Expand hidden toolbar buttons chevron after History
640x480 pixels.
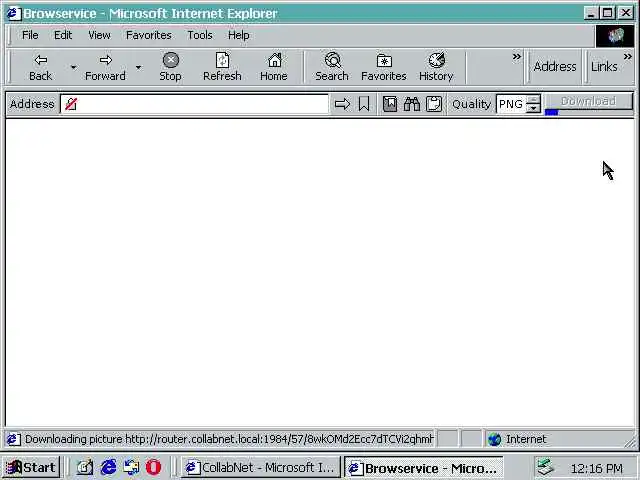[x=517, y=57]
